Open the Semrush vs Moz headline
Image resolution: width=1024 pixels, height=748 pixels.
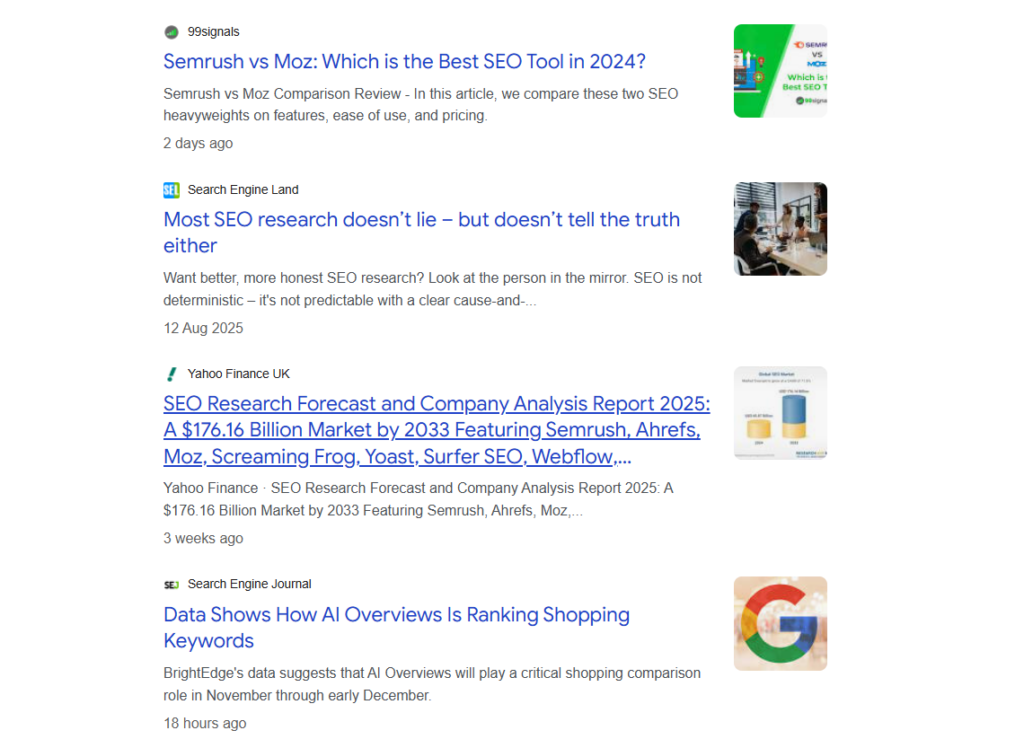[404, 62]
